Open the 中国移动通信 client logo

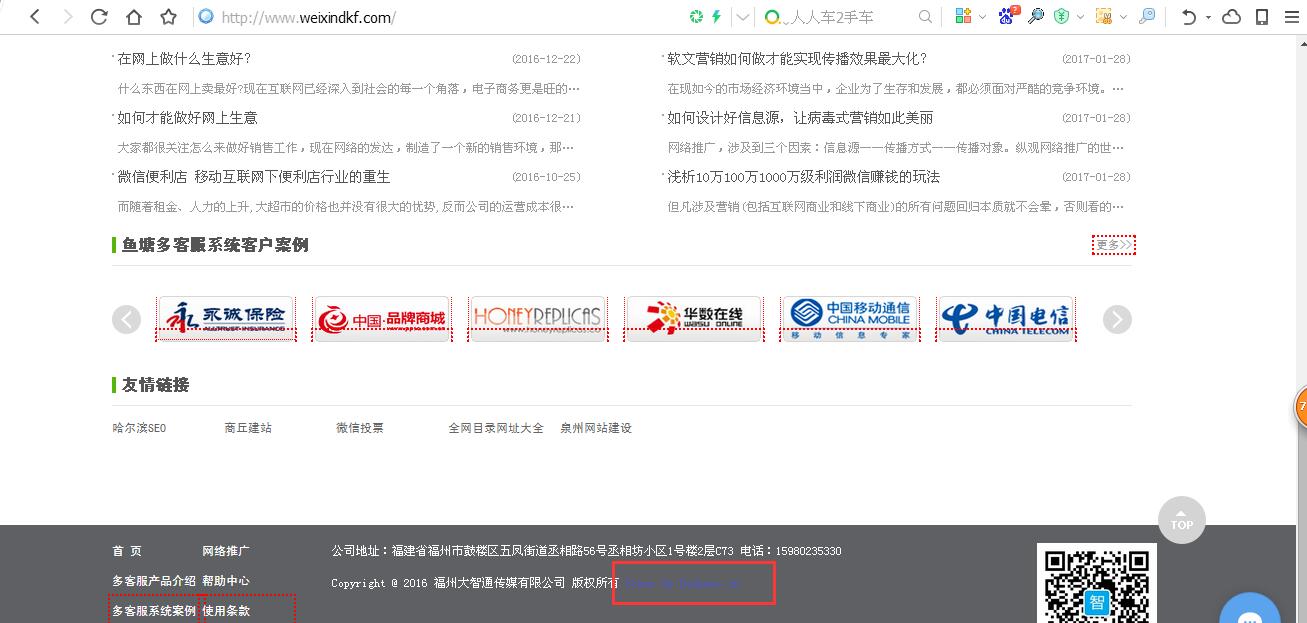[850, 319]
